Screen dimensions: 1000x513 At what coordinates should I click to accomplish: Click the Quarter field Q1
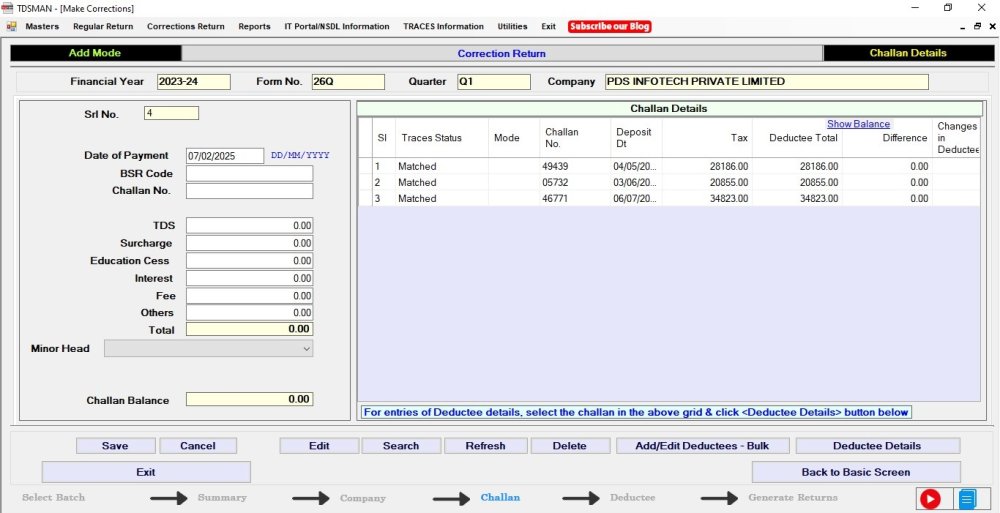[x=494, y=82]
